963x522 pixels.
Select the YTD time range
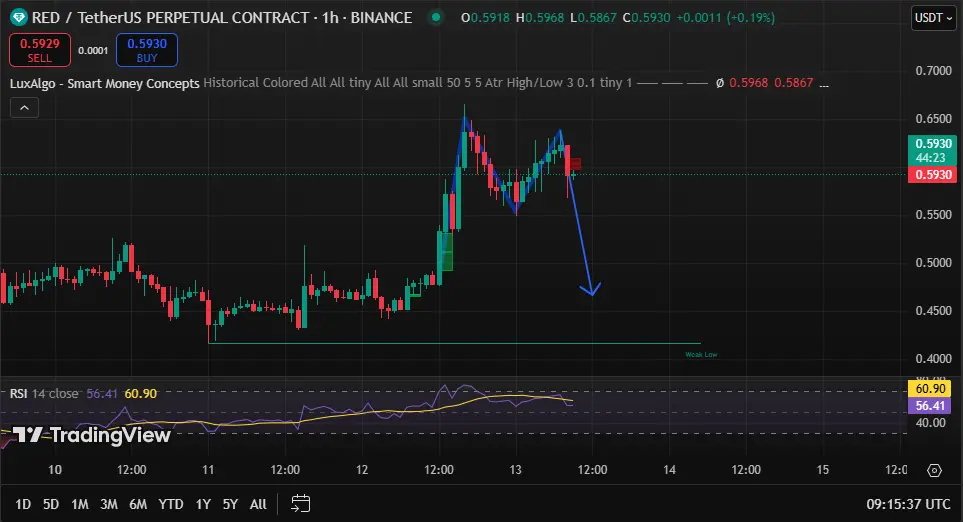171,504
